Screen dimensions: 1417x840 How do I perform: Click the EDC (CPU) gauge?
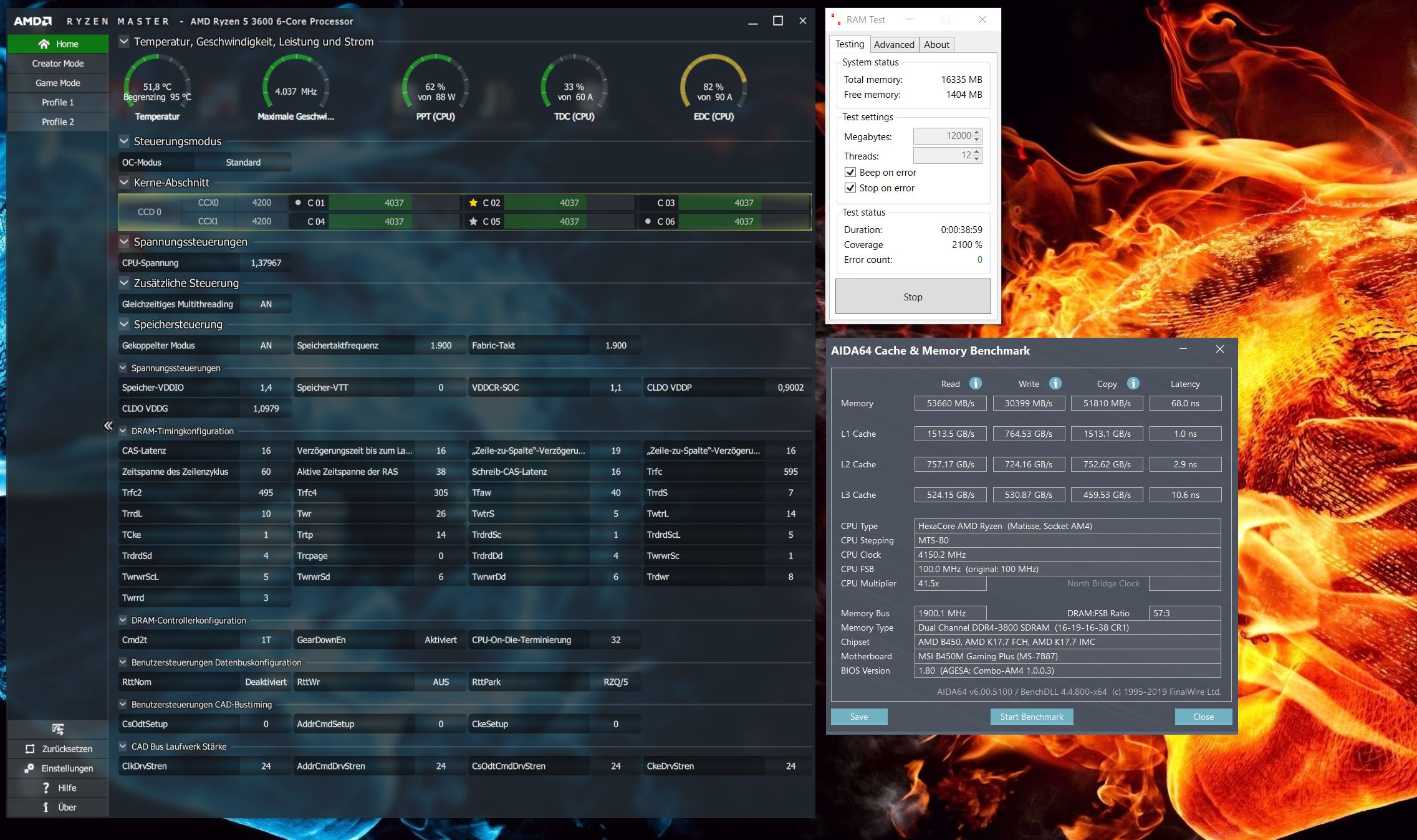click(714, 88)
